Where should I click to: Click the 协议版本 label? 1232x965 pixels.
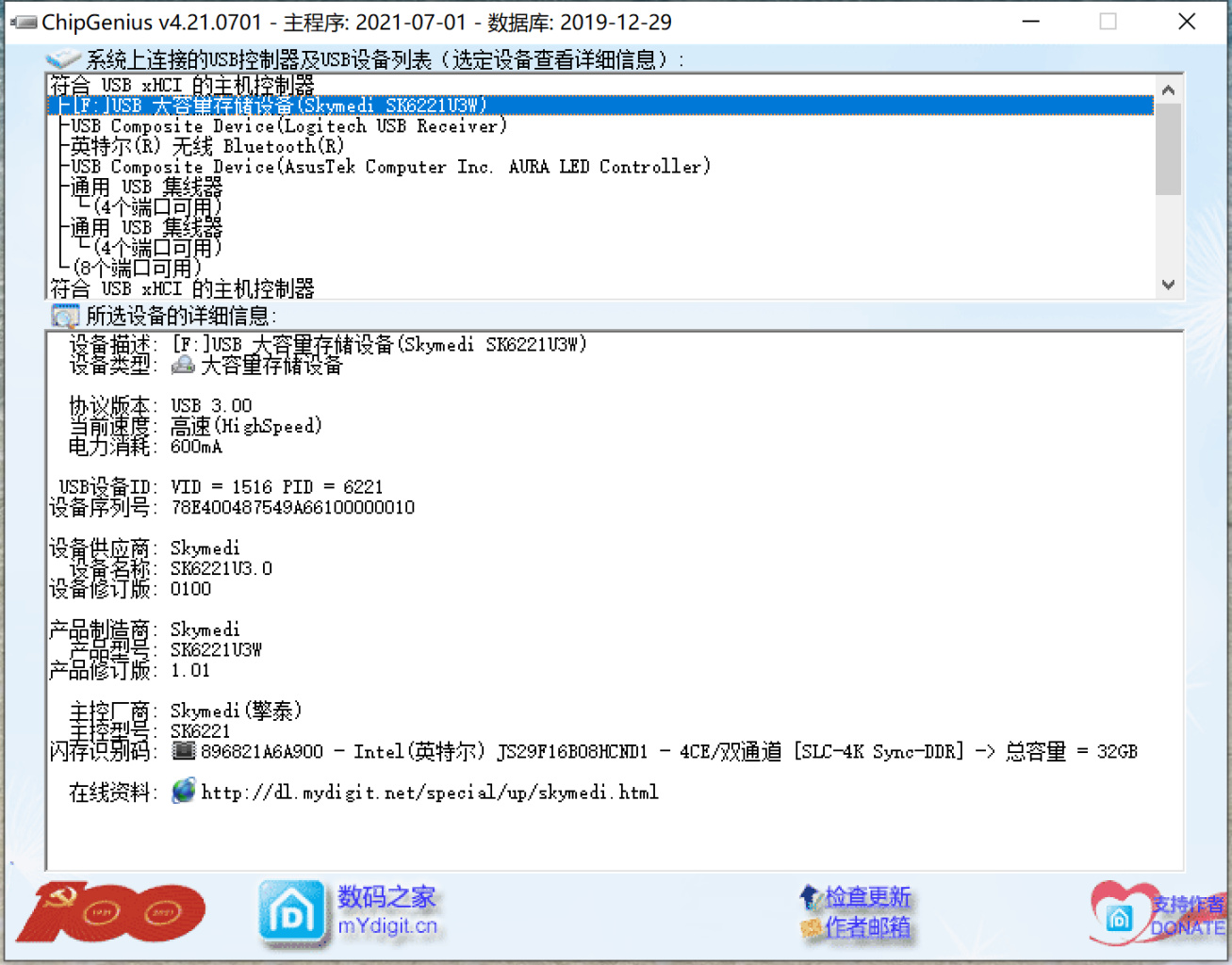point(113,406)
